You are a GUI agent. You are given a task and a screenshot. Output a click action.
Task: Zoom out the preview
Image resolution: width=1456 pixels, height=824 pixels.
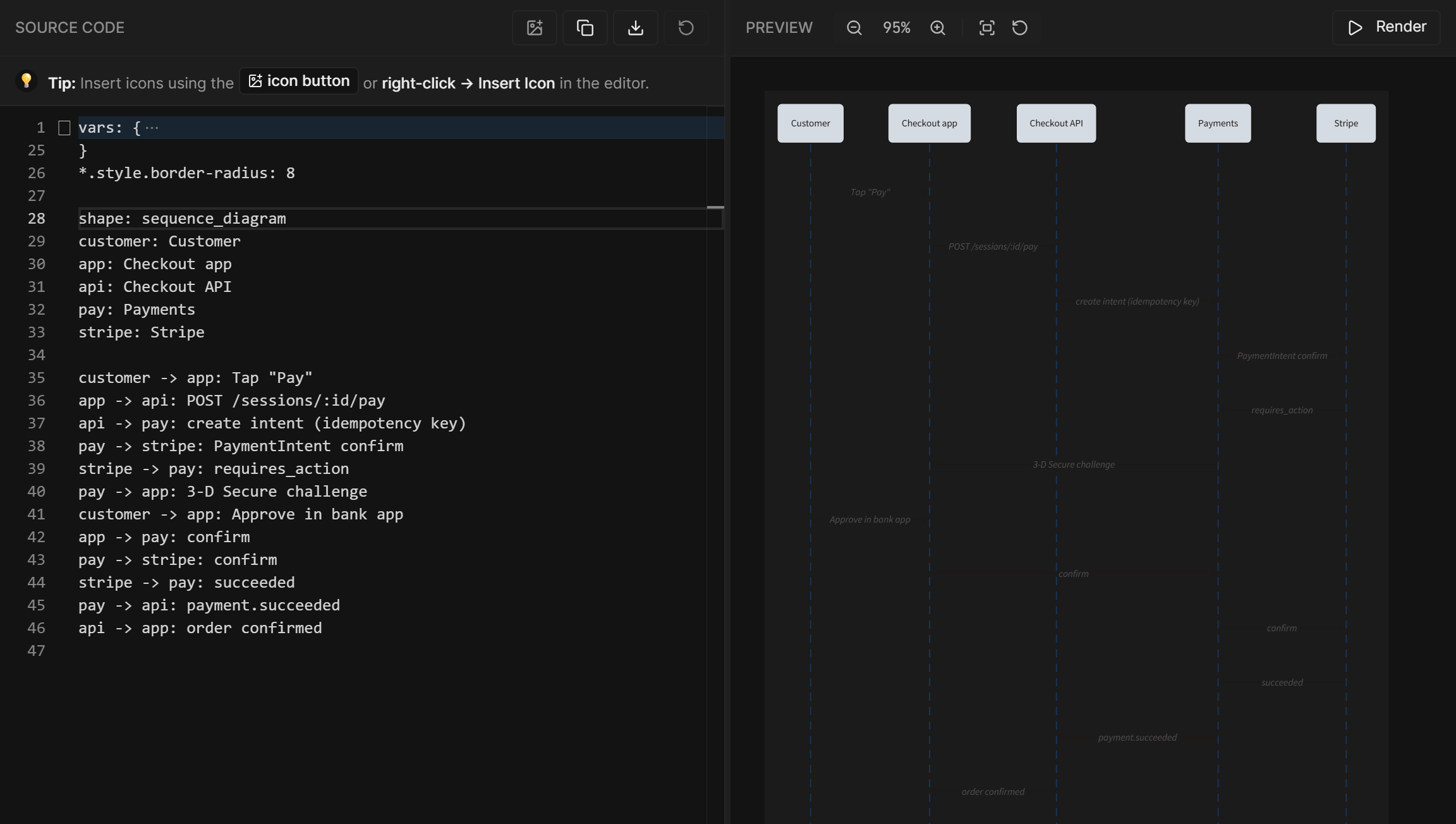(854, 28)
